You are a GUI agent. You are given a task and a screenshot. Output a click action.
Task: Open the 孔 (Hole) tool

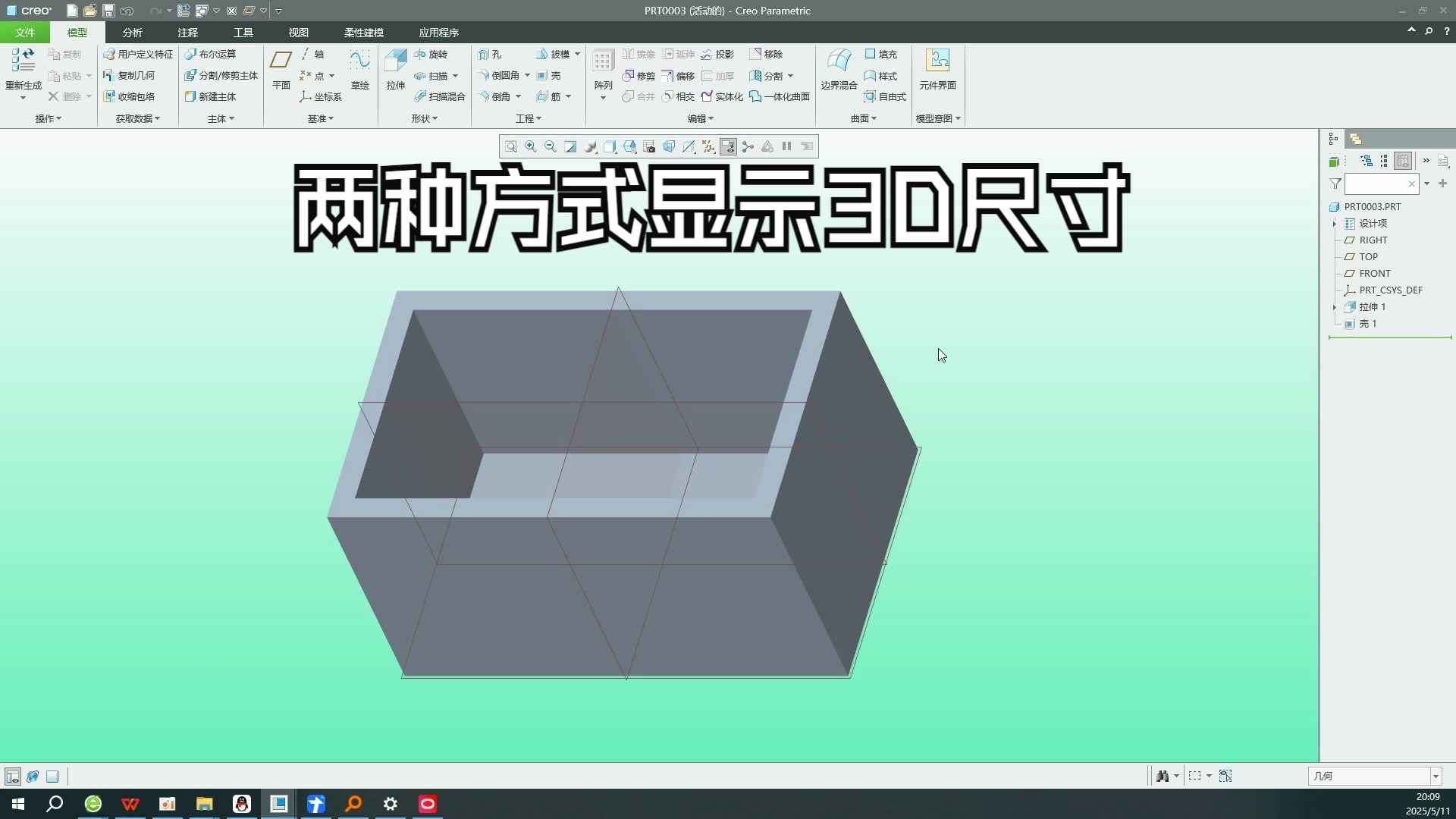(x=491, y=54)
